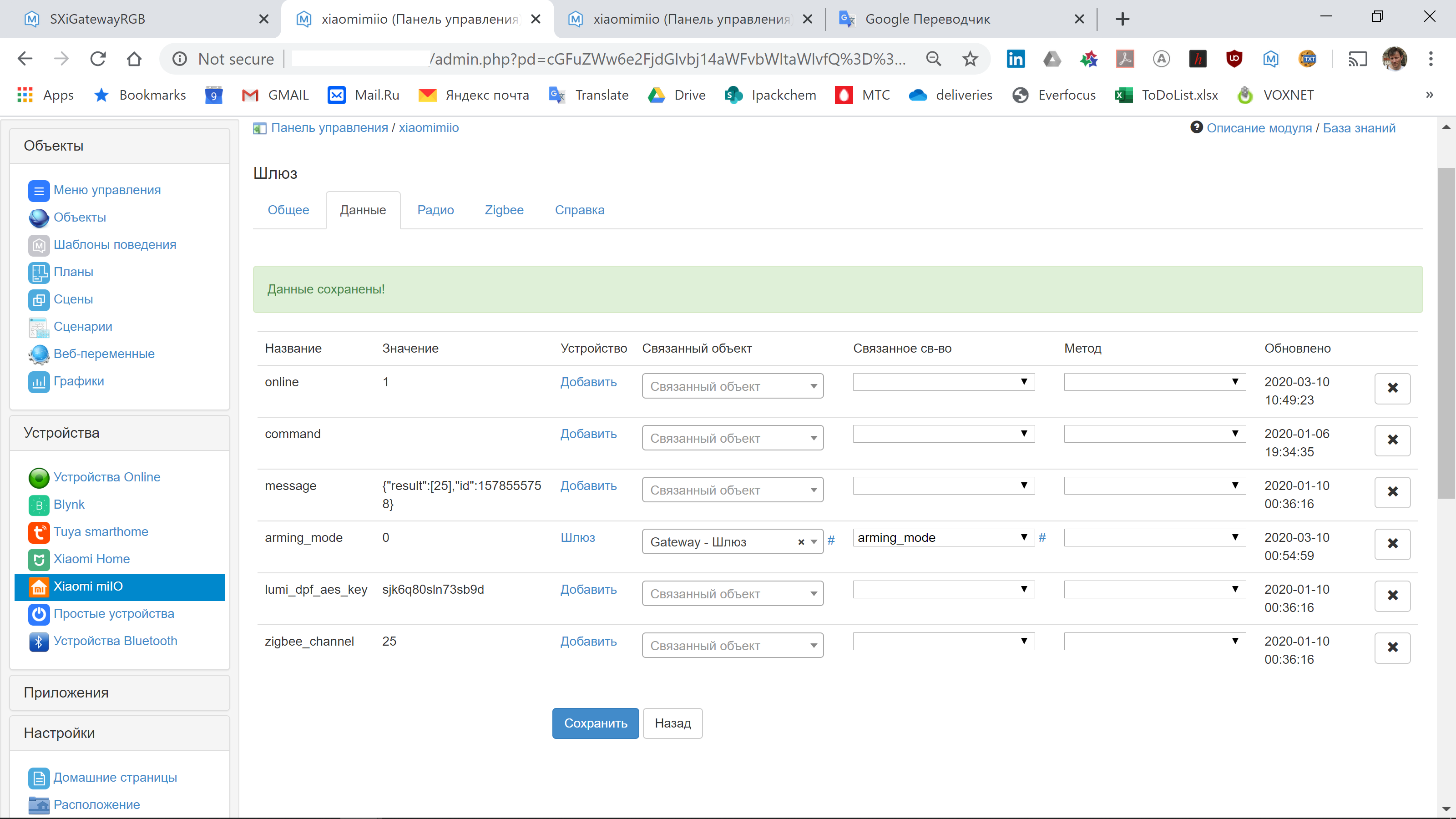Switch to the Google Переводчик browser tab
The height and width of the screenshot is (819, 1456).
(961, 19)
